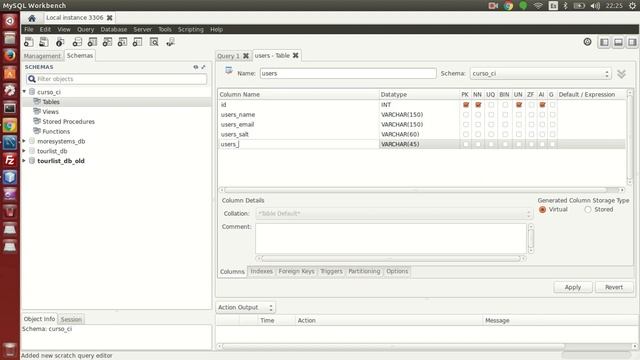
Task: Expand the tourlist_db schema
Action: point(24,151)
